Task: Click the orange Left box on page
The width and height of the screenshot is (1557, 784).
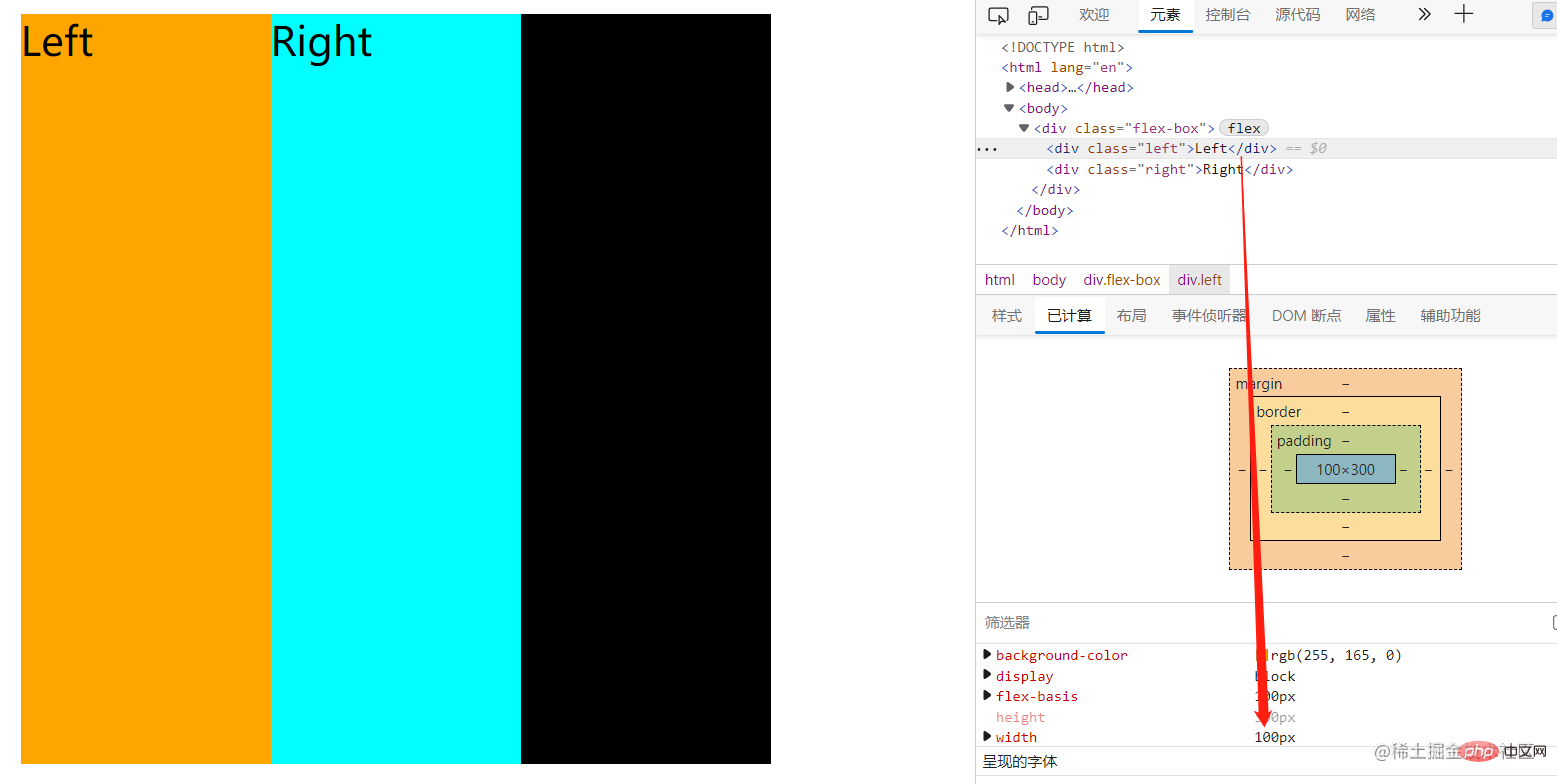Action: coord(146,389)
